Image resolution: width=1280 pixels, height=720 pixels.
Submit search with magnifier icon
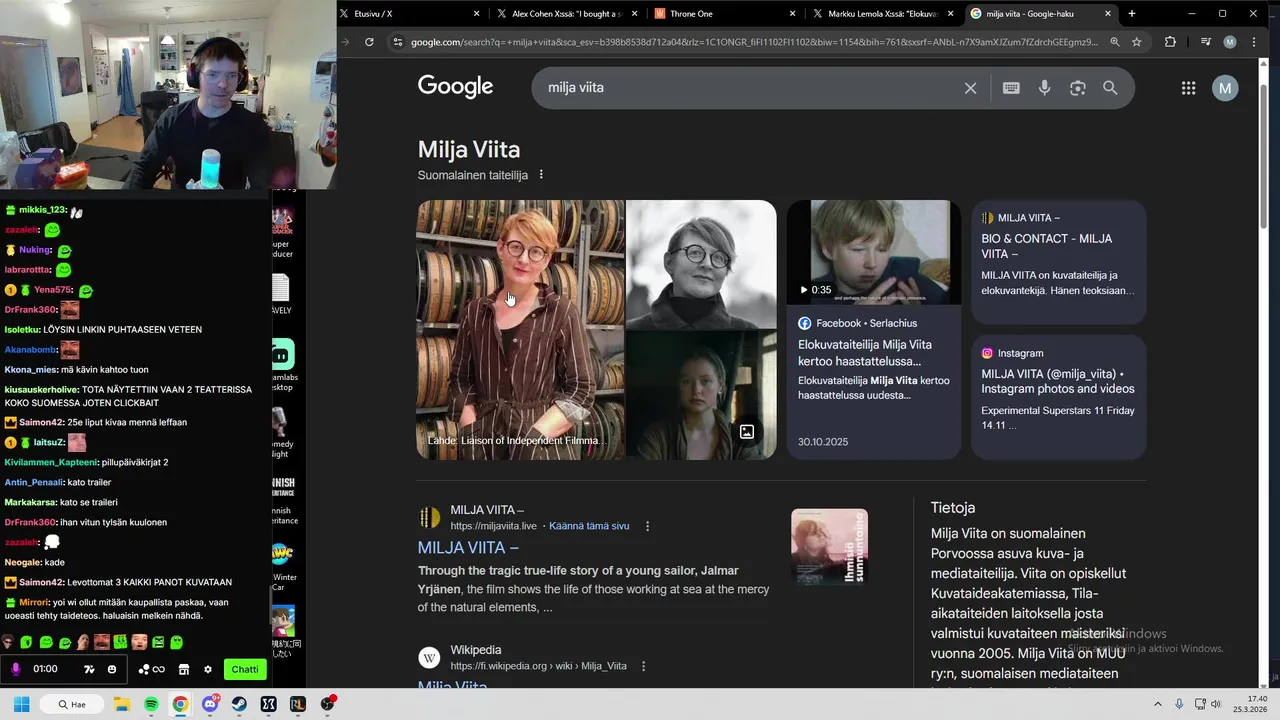coord(1110,88)
